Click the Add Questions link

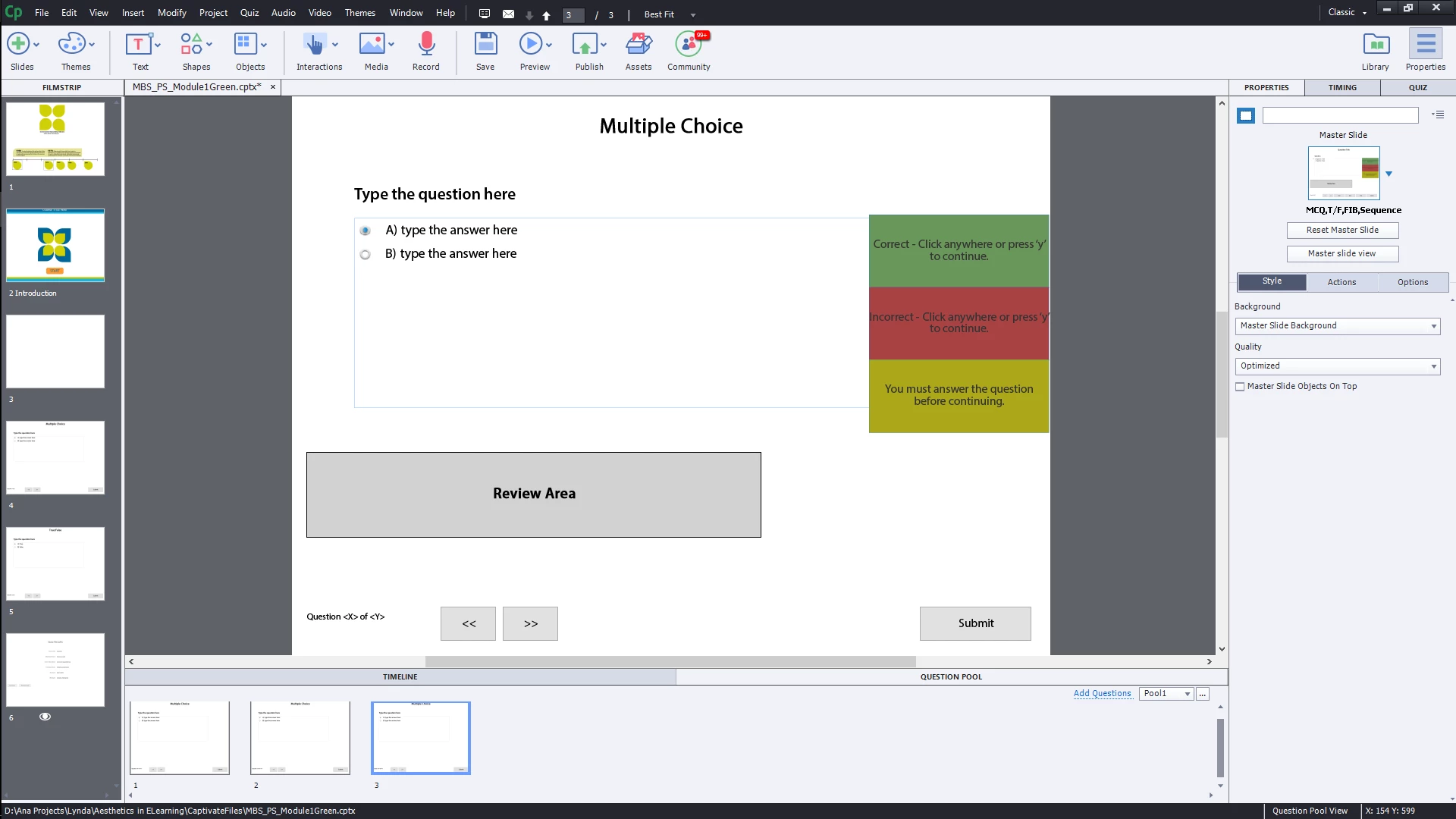pyautogui.click(x=1102, y=694)
